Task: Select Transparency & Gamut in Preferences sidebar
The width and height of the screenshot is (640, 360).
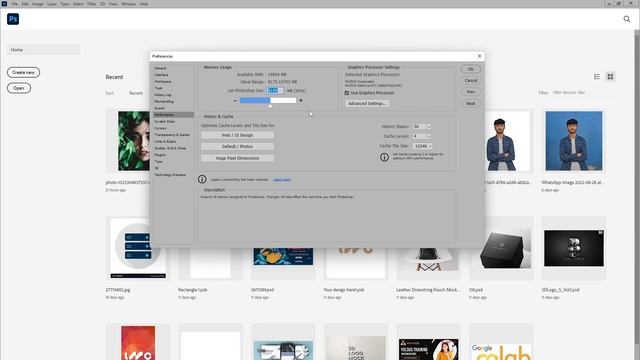Action: tap(172, 135)
